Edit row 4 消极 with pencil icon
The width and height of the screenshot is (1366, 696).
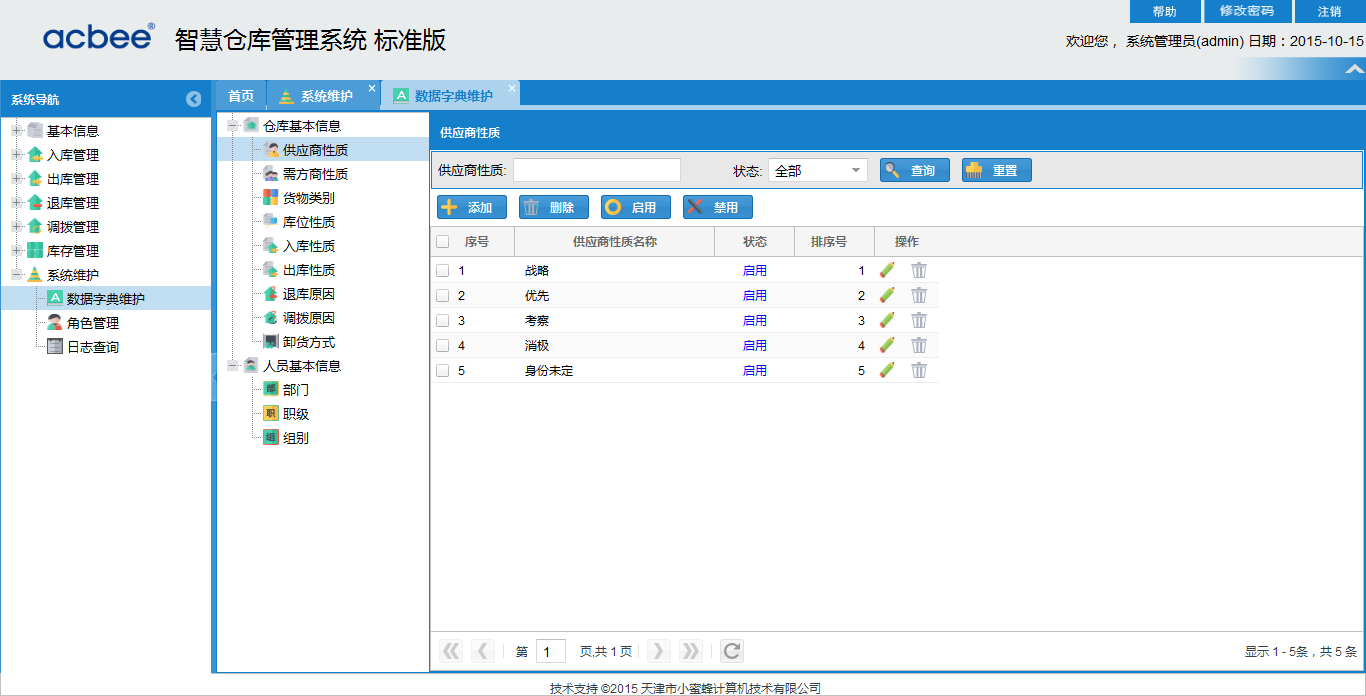point(887,345)
